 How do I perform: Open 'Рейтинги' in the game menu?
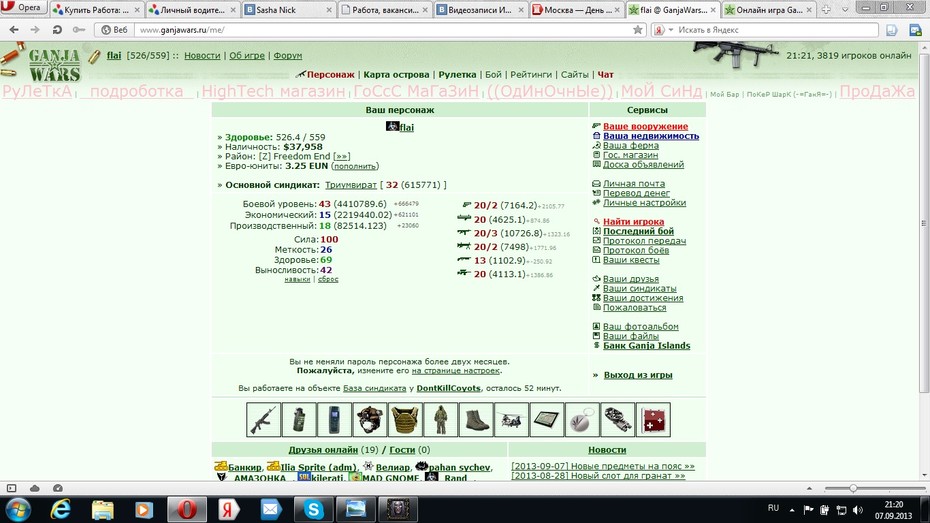531,75
